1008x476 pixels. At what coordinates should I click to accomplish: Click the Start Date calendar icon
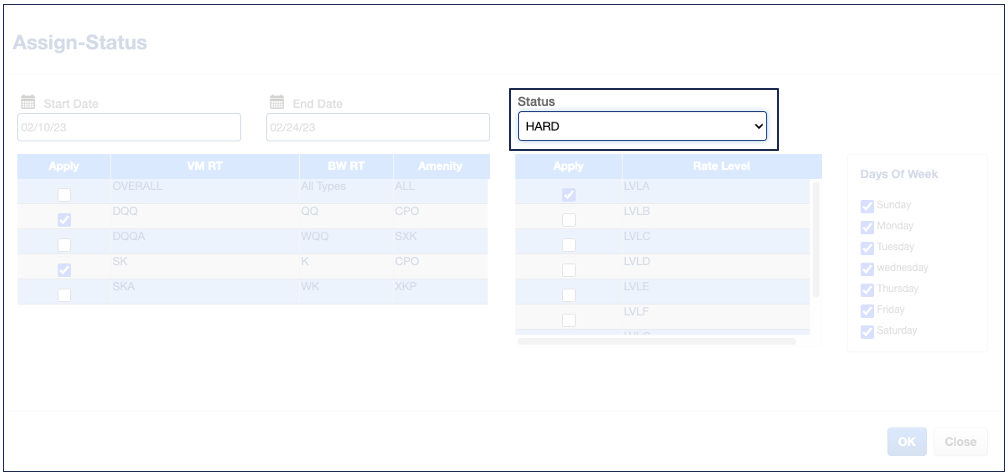tap(27, 102)
